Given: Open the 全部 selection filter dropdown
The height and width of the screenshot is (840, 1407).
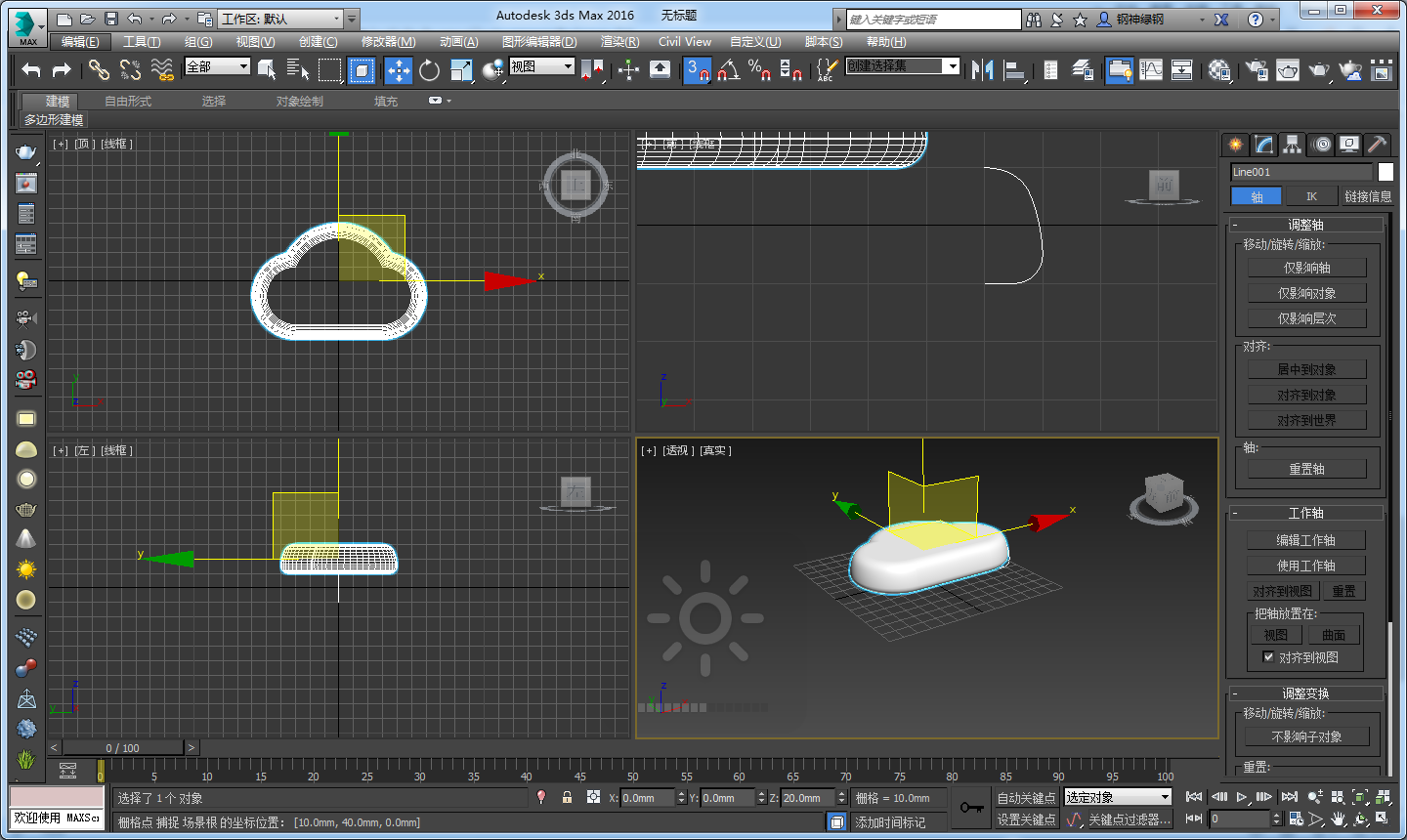Looking at the screenshot, I should point(218,66).
